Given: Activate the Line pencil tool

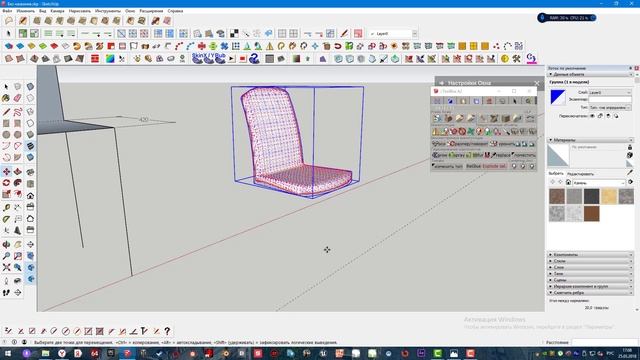Looking at the screenshot, I should [6, 111].
